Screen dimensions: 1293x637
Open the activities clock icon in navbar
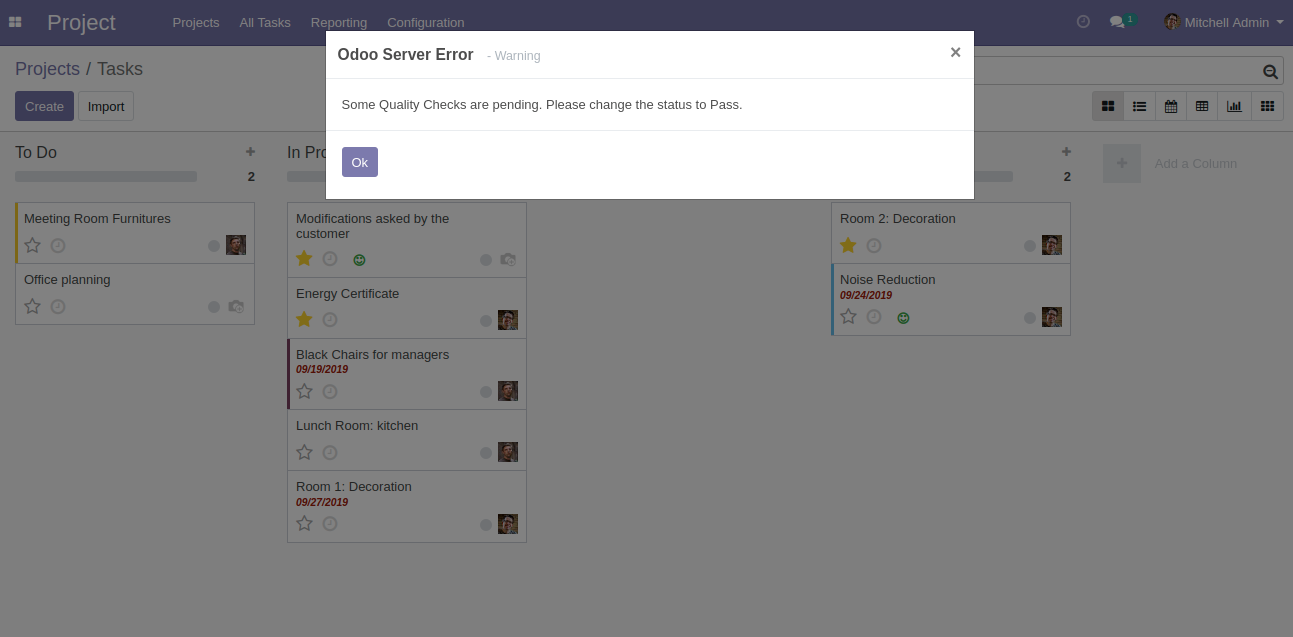pos(1083,22)
